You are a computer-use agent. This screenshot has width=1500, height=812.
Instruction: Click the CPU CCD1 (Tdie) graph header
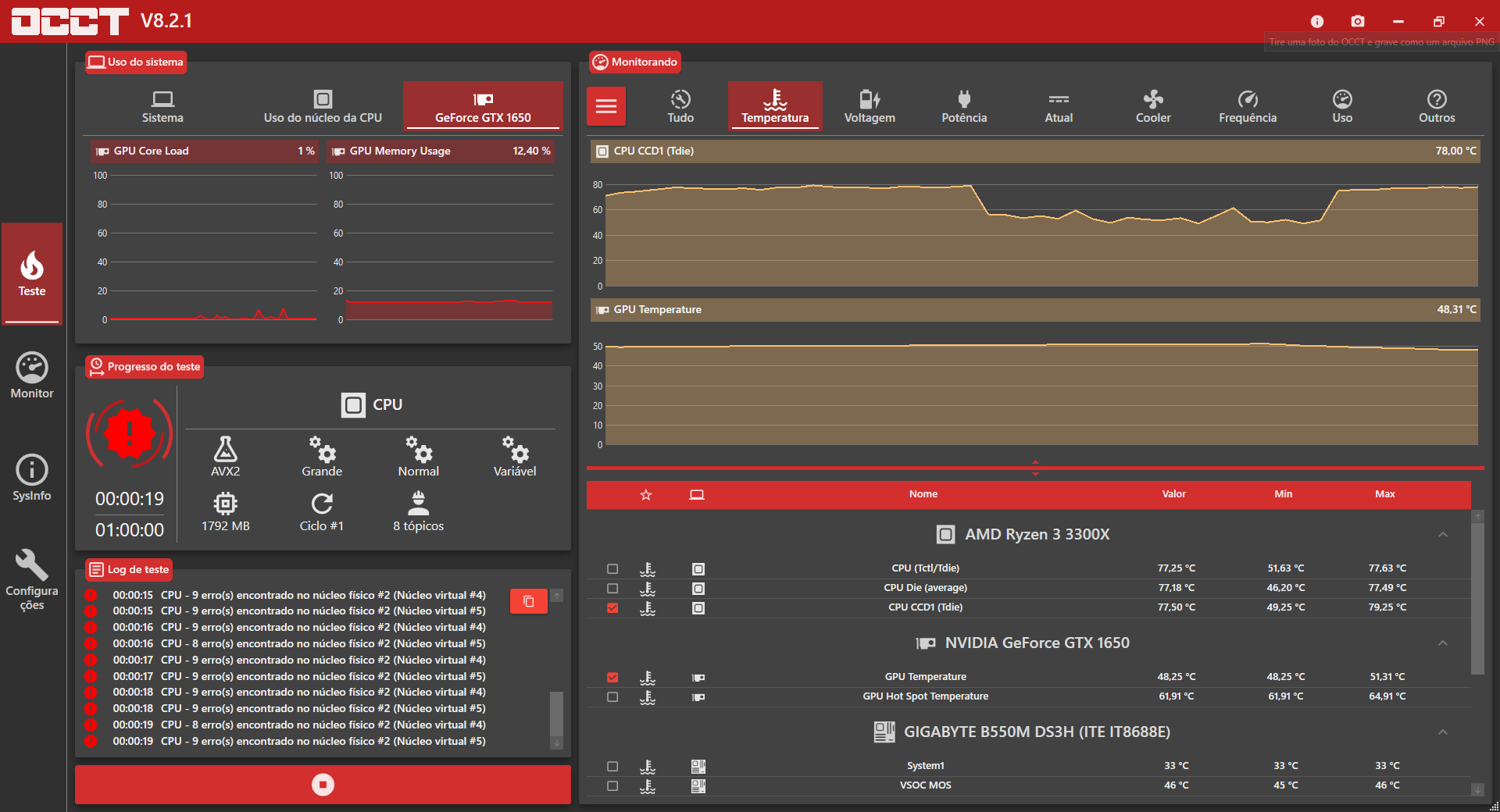[x=1035, y=151]
